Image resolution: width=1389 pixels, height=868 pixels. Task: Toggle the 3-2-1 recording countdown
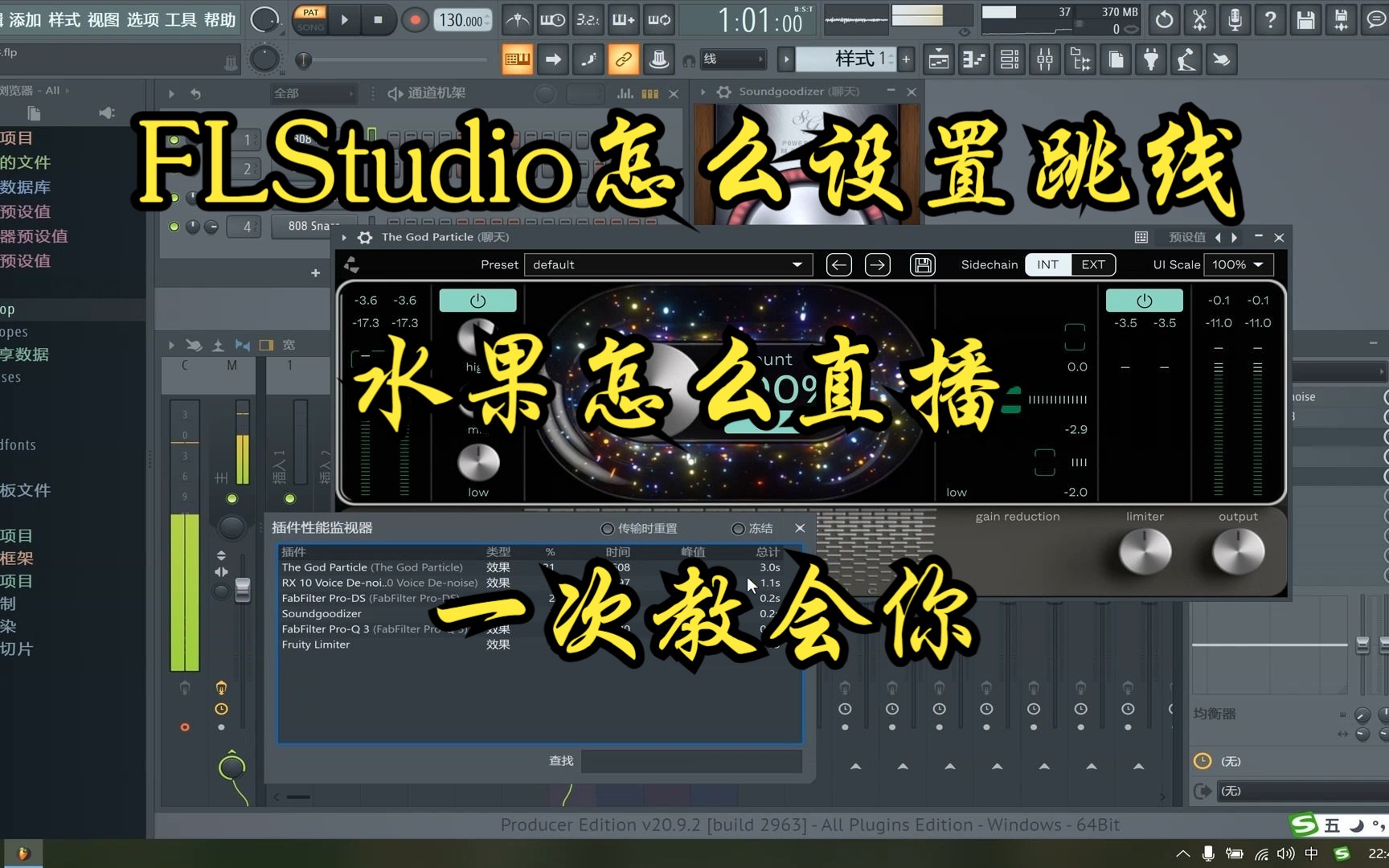pyautogui.click(x=588, y=20)
